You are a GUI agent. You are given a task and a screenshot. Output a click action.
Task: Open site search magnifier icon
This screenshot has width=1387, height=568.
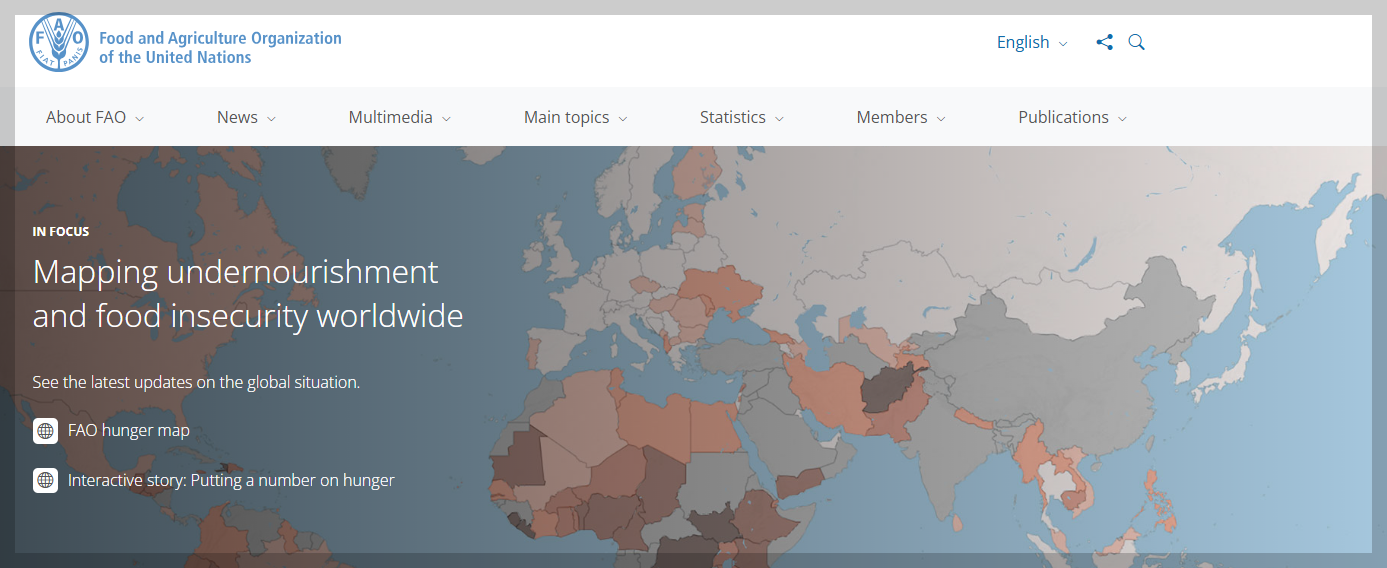coord(1136,42)
